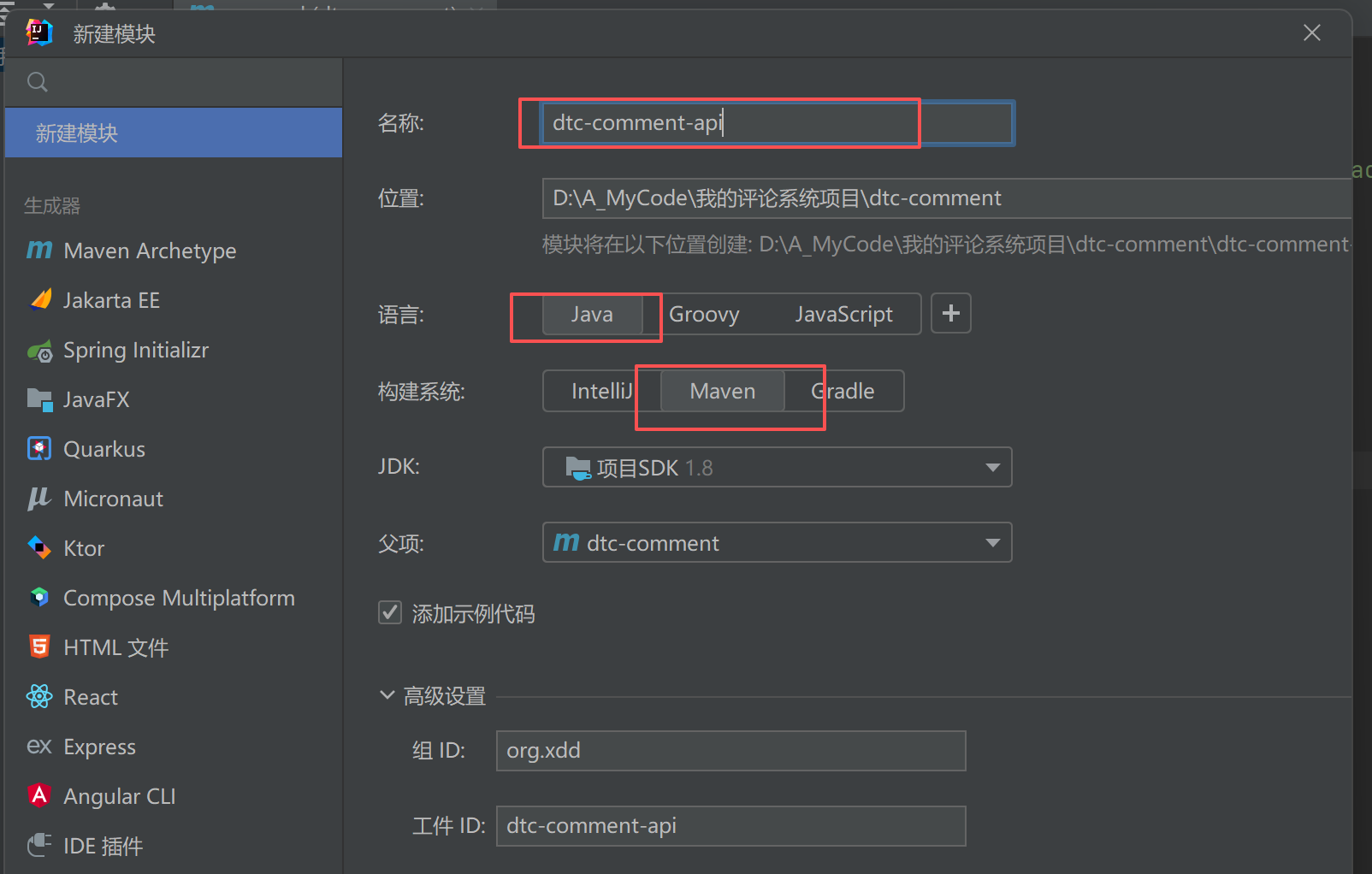Screen dimensions: 1372x874
Task: Click the Maven icon in parent dropdown
Action: tap(566, 542)
